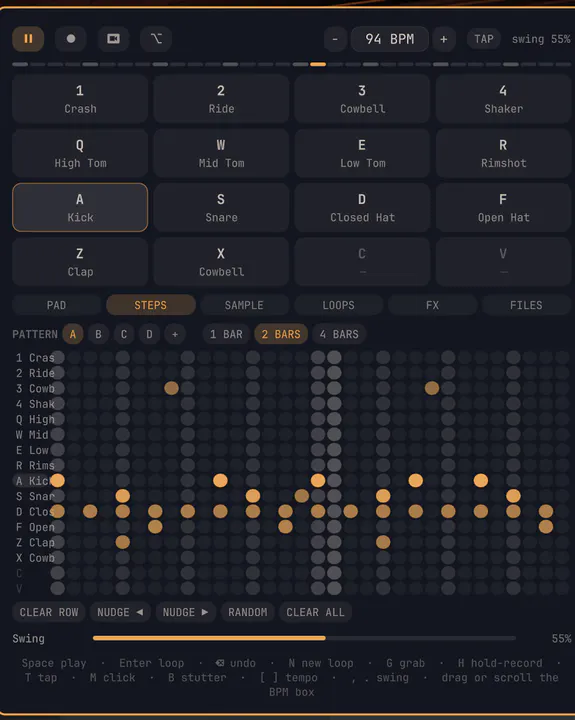Click the CLEAR ALL button
The height and width of the screenshot is (720, 575).
(315, 612)
